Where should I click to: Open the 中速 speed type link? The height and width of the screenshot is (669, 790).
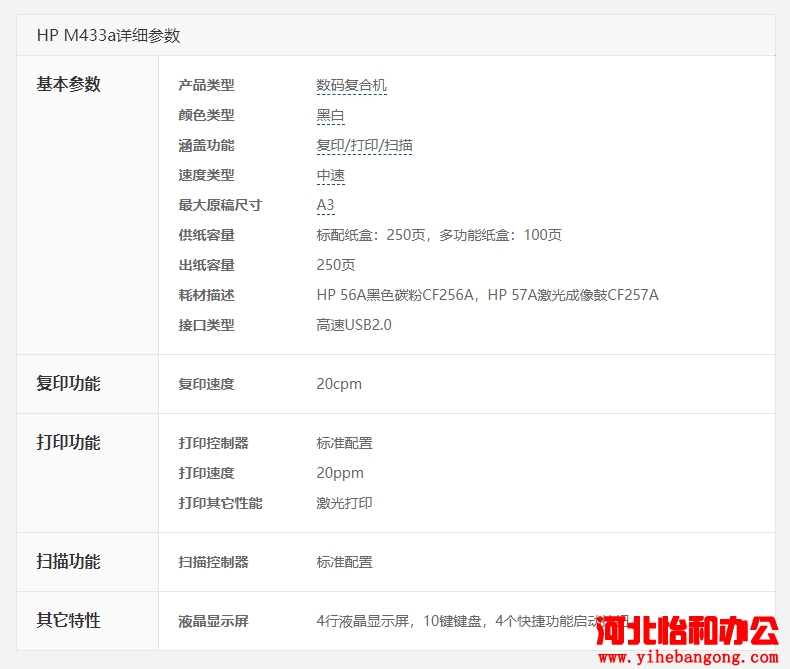[x=331, y=175]
